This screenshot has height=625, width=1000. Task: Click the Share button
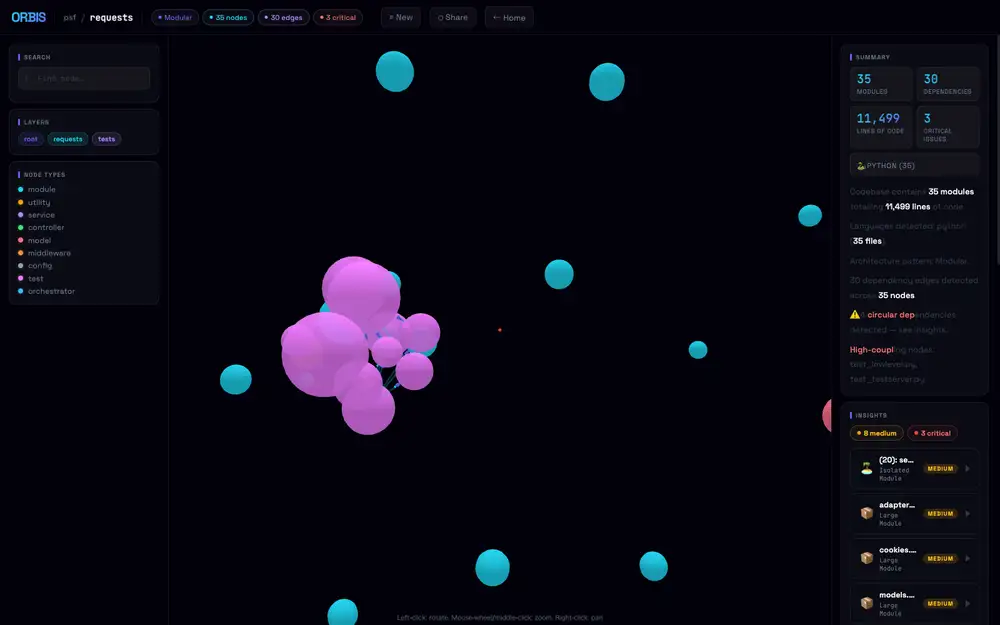(453, 17)
